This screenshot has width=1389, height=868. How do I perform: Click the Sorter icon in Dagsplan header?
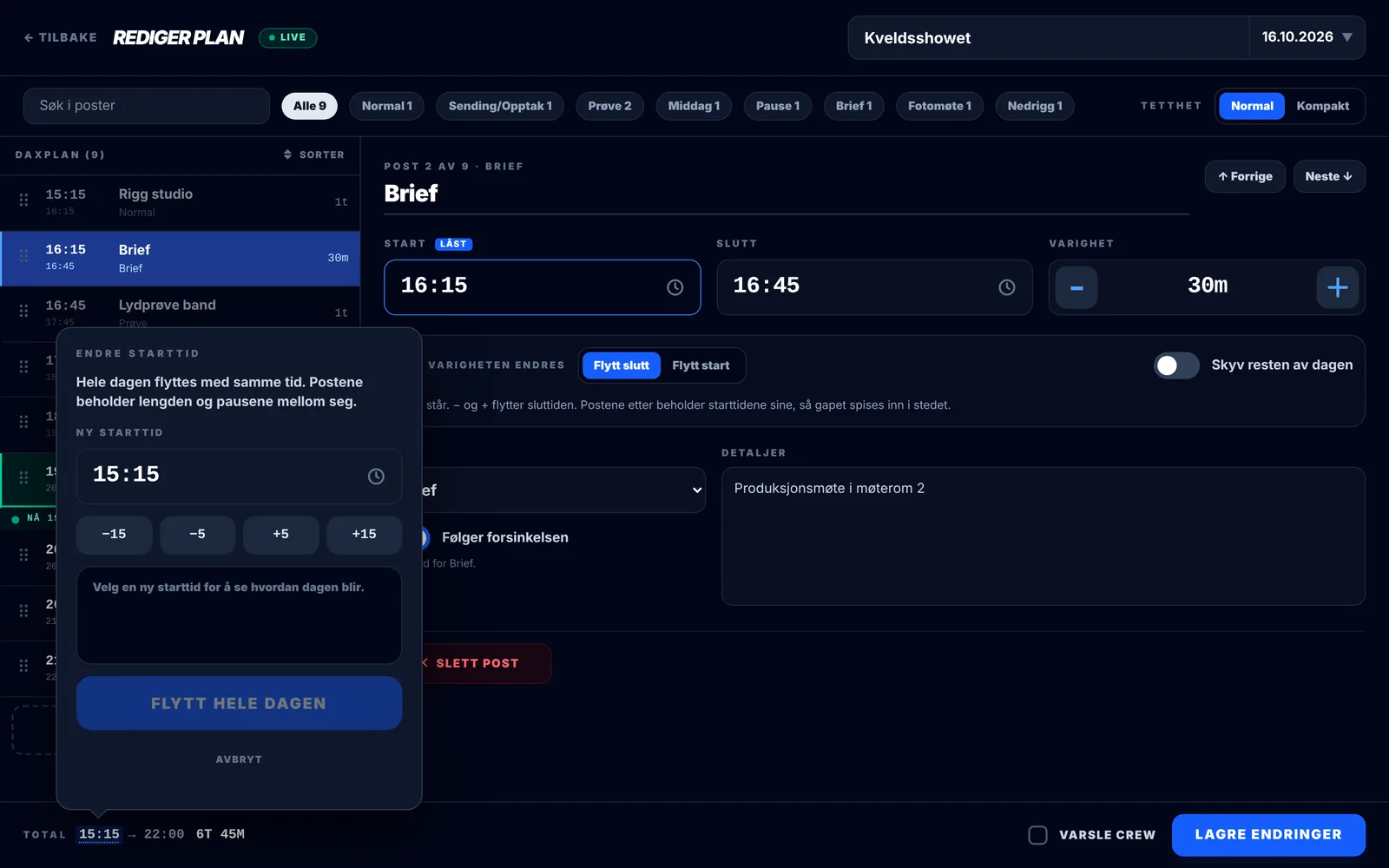click(x=288, y=155)
